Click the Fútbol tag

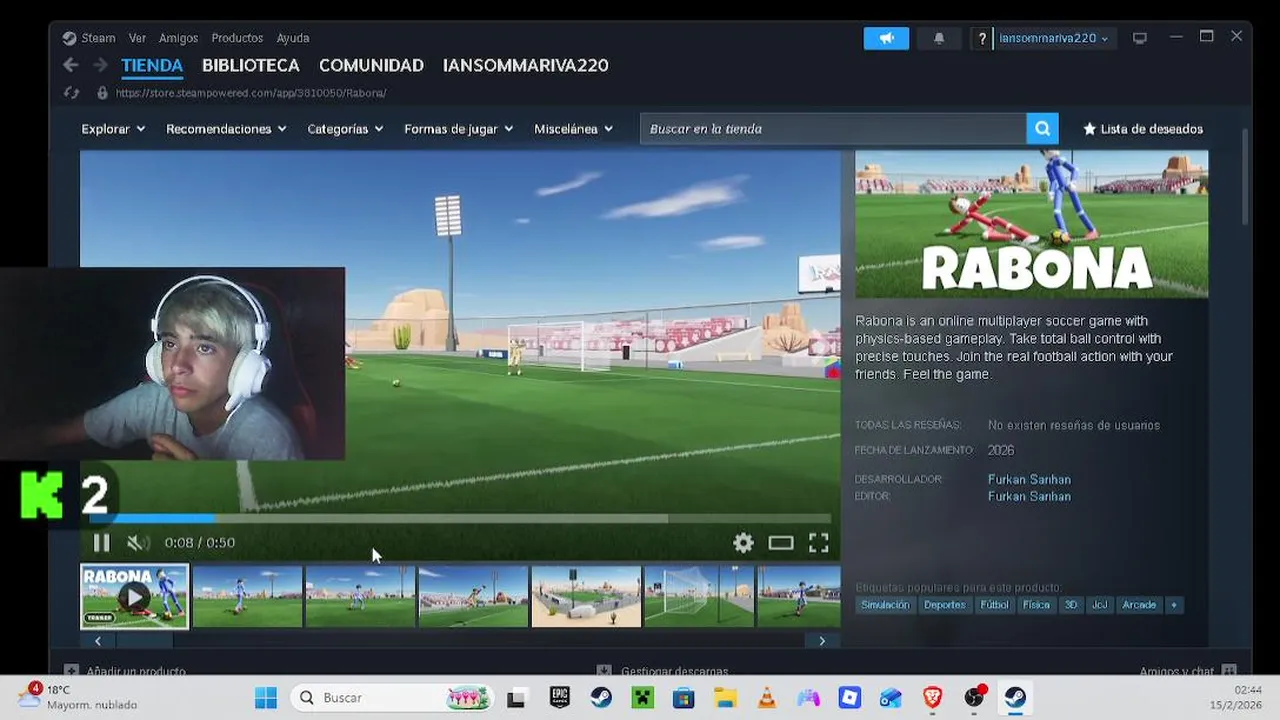click(x=995, y=605)
